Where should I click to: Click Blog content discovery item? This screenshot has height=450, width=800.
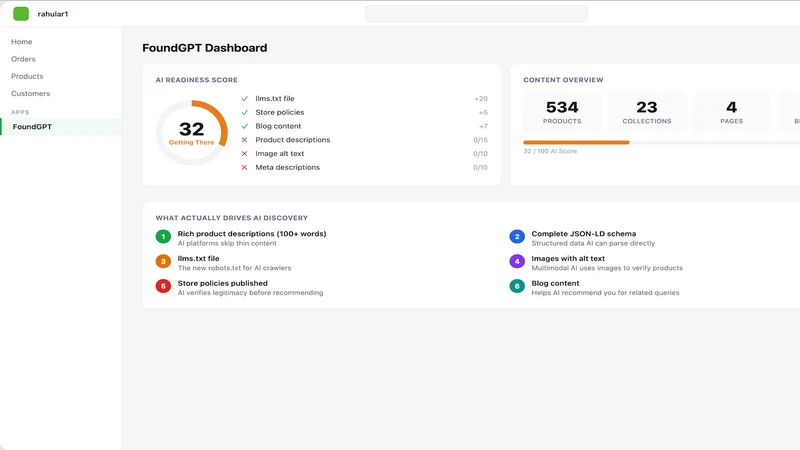coord(555,283)
